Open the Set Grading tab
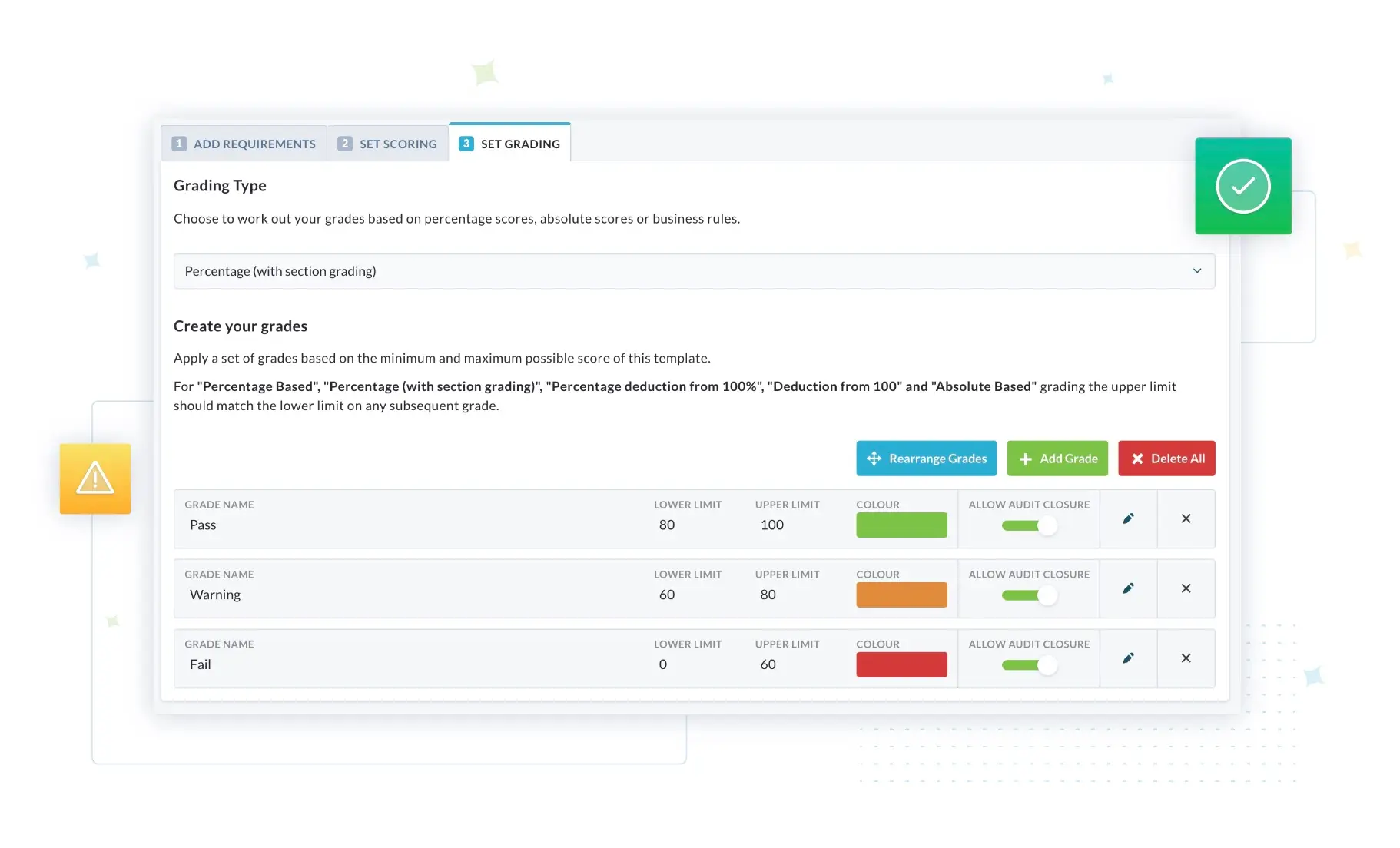The width and height of the screenshot is (1400, 848). 509,144
